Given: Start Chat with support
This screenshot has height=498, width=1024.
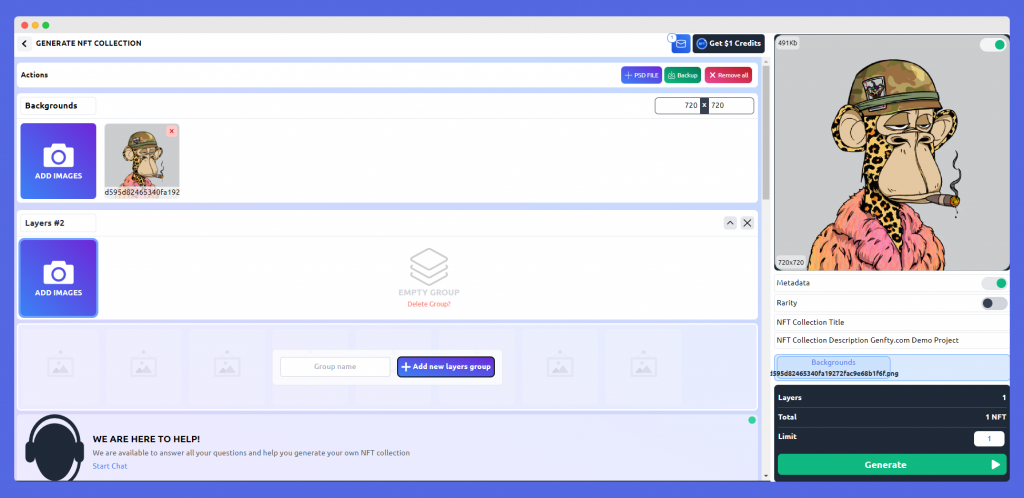Looking at the screenshot, I should tap(110, 466).
